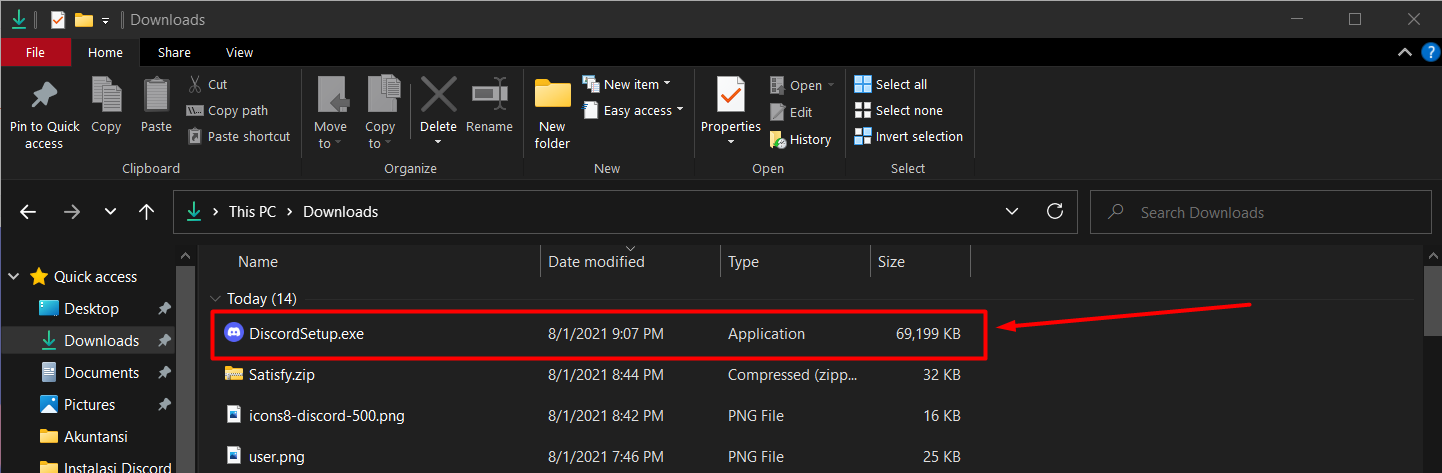Image resolution: width=1442 pixels, height=473 pixels.
Task: Click Downloads in address breadcrumb
Action: click(341, 212)
